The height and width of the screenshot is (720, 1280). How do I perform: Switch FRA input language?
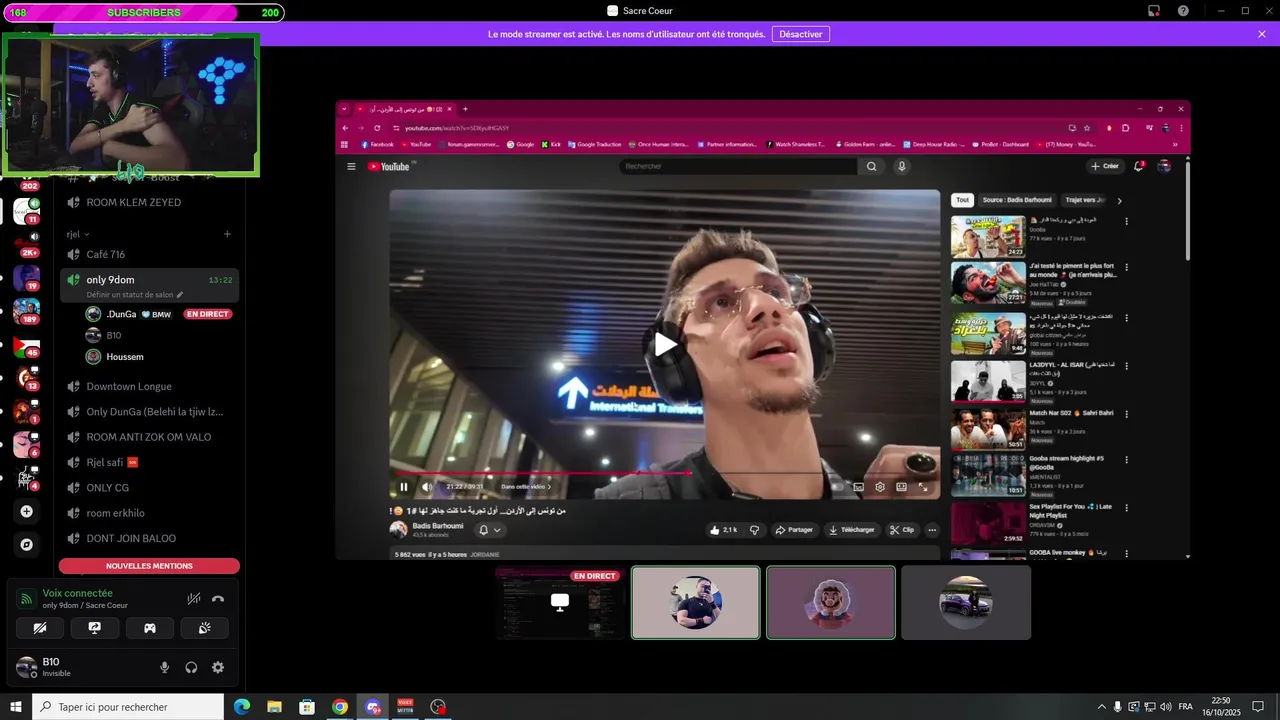pos(1186,707)
